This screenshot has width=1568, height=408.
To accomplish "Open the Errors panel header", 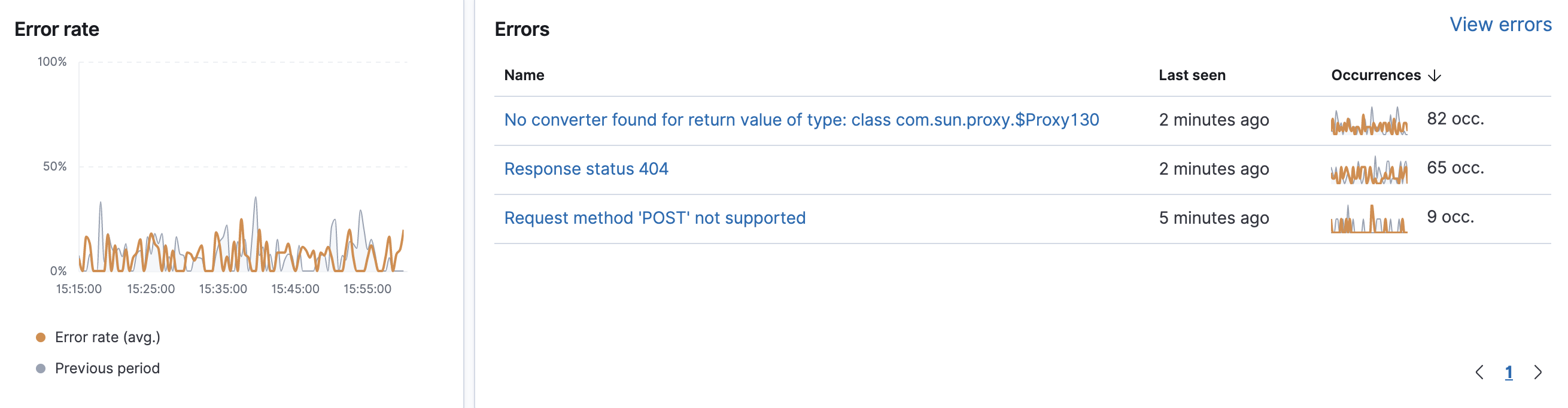I will (x=522, y=29).
